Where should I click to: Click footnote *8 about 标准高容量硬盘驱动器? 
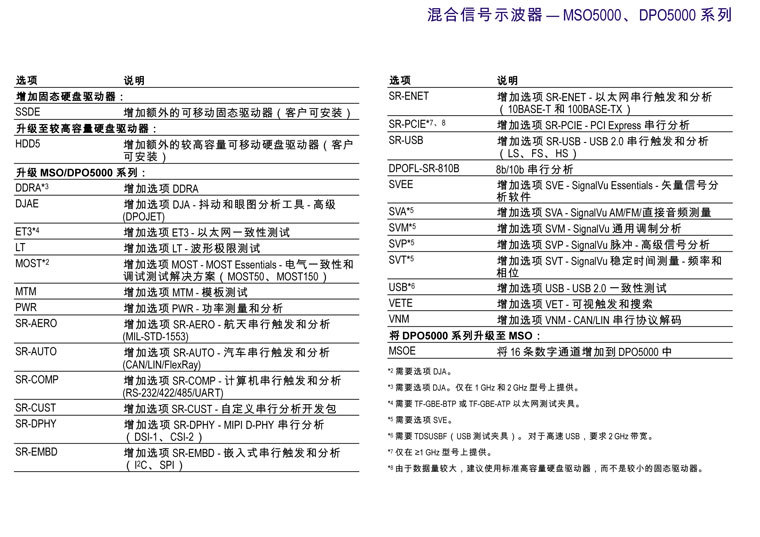(x=546, y=468)
